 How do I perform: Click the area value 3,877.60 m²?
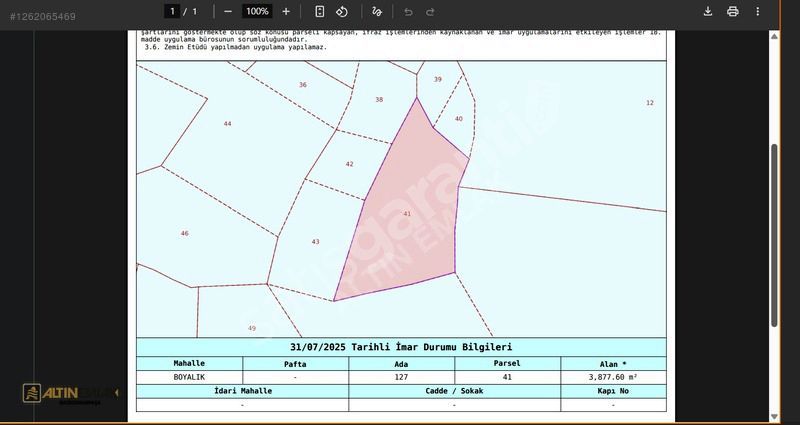pos(613,377)
